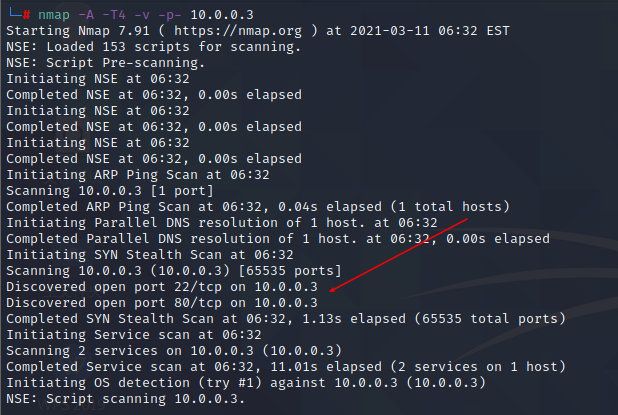This screenshot has width=618, height=415.
Task: Click the red arrow annotation head
Action: click(332, 290)
